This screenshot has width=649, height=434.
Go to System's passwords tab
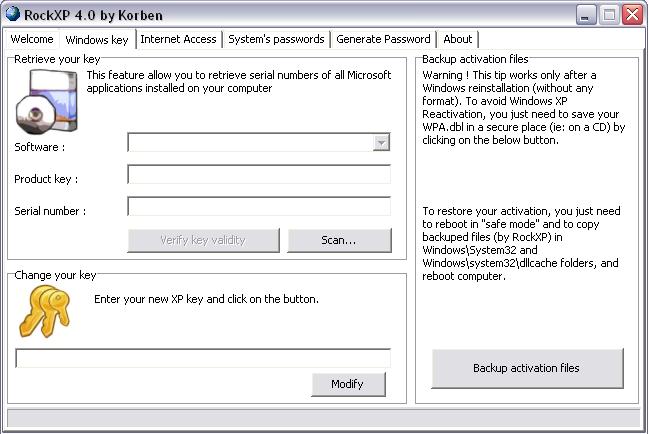(x=276, y=39)
